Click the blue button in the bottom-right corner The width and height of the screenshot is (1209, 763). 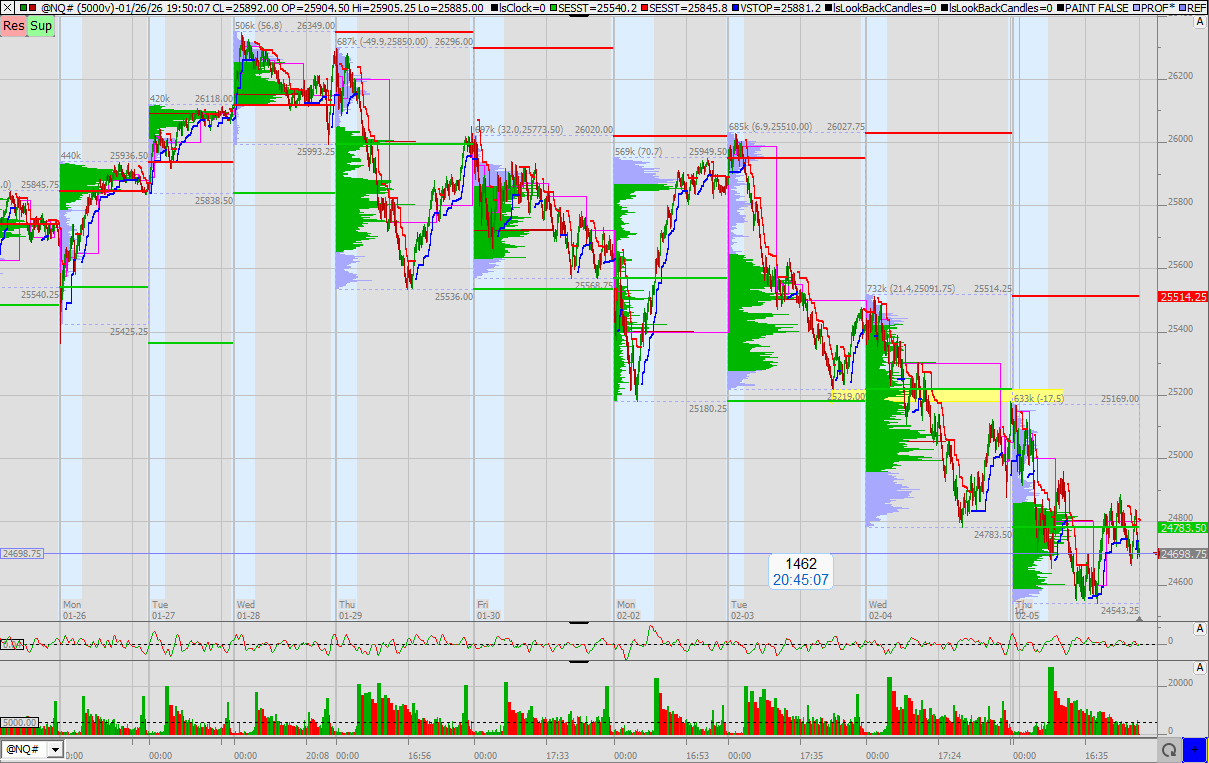tap(1194, 750)
